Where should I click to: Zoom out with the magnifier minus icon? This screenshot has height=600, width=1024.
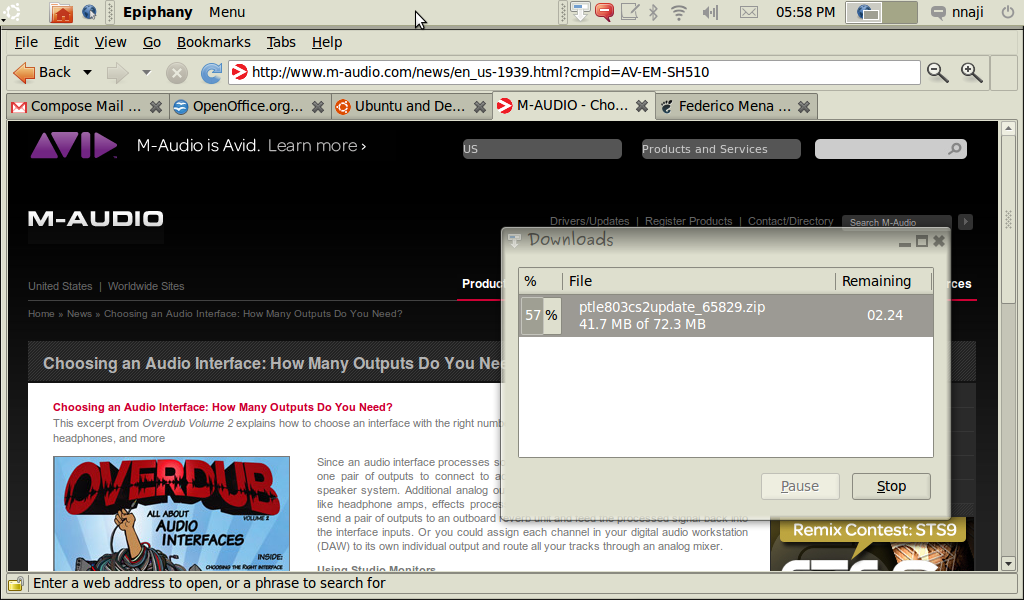click(938, 72)
